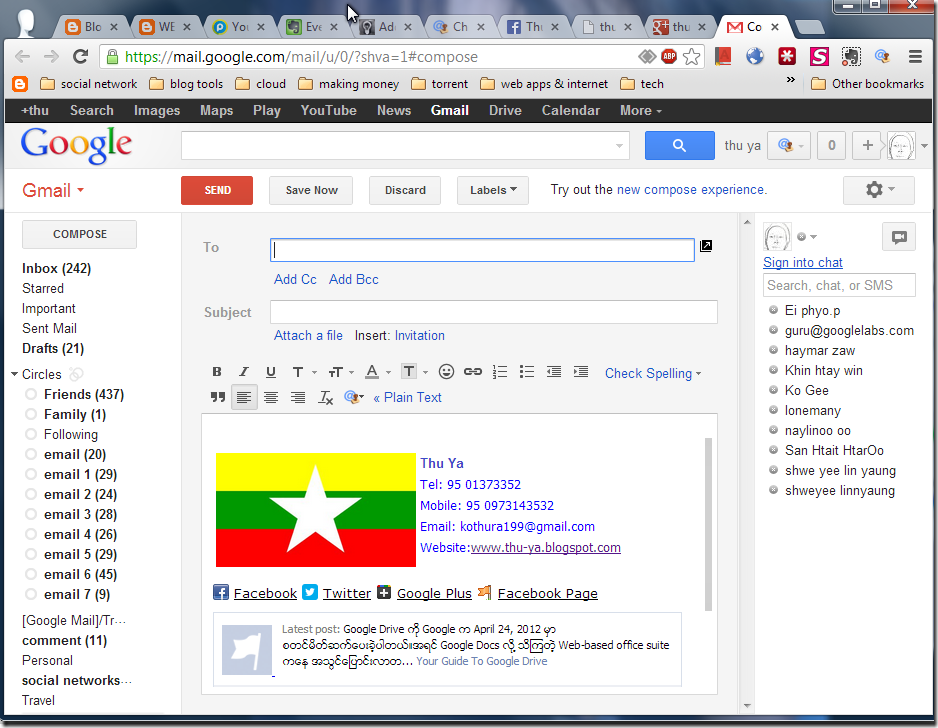Screen dimensions: 938x728
Task: Open Drive from Google bar
Action: click(505, 111)
